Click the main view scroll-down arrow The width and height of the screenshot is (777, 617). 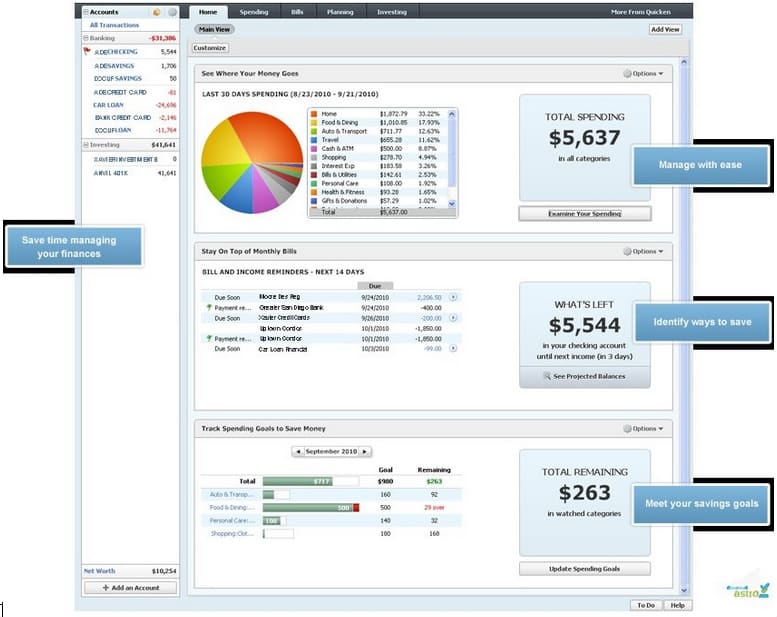[x=684, y=590]
